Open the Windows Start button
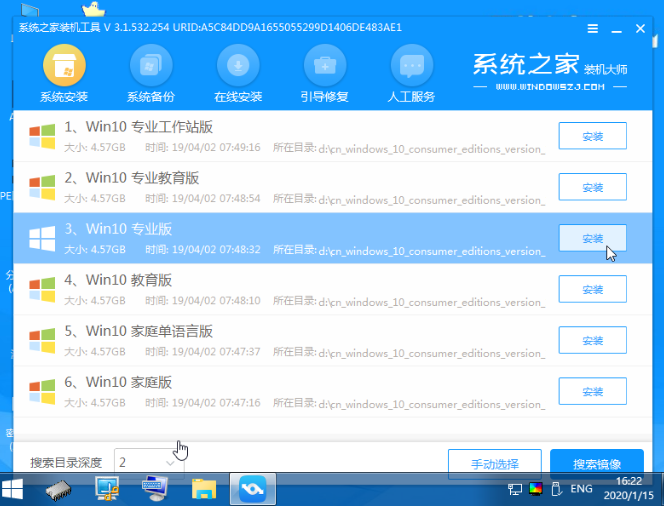The height and width of the screenshot is (506, 664). (x=14, y=488)
